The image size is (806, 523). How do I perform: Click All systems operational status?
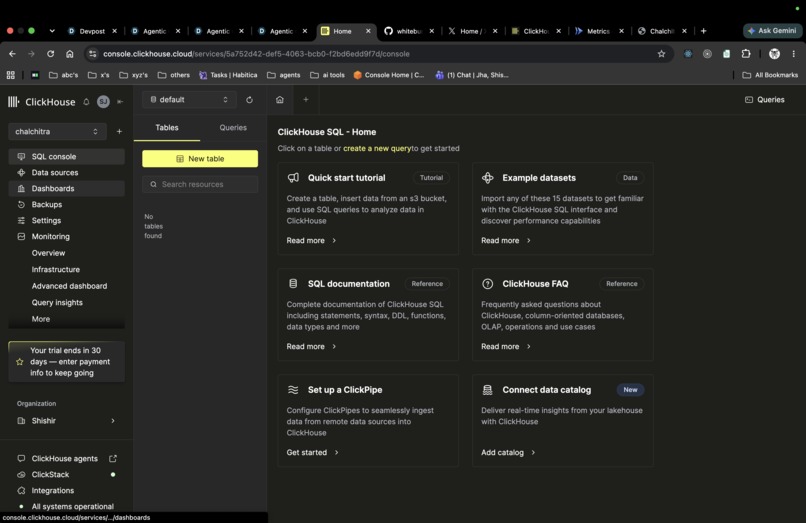point(66,506)
